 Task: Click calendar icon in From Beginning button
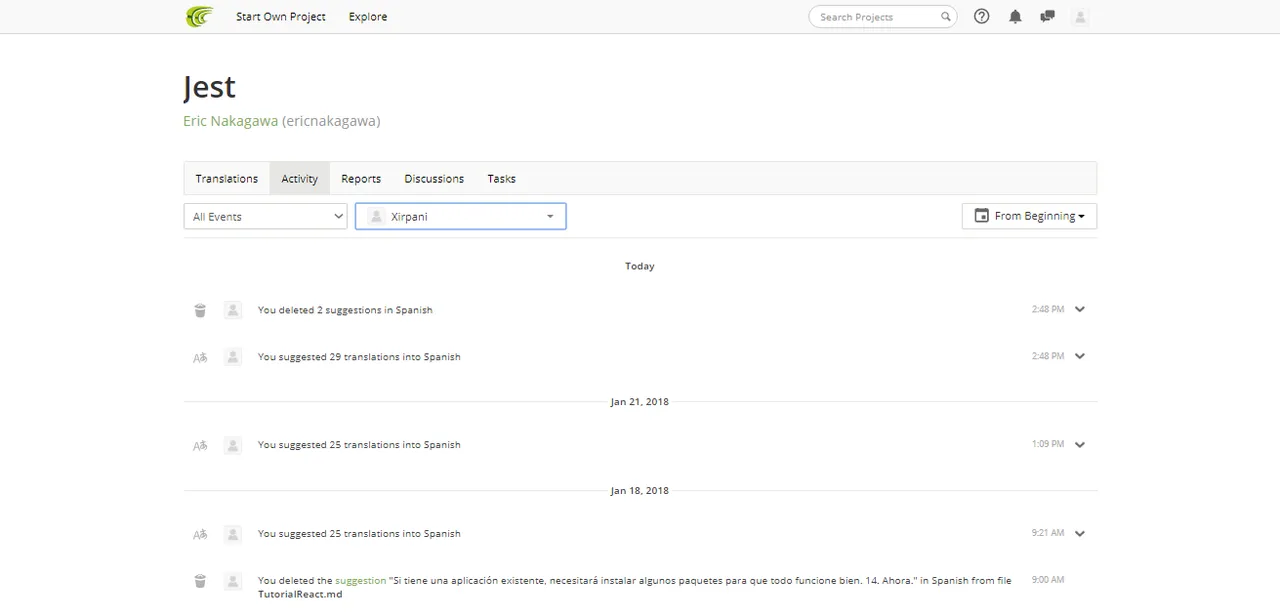coord(981,216)
